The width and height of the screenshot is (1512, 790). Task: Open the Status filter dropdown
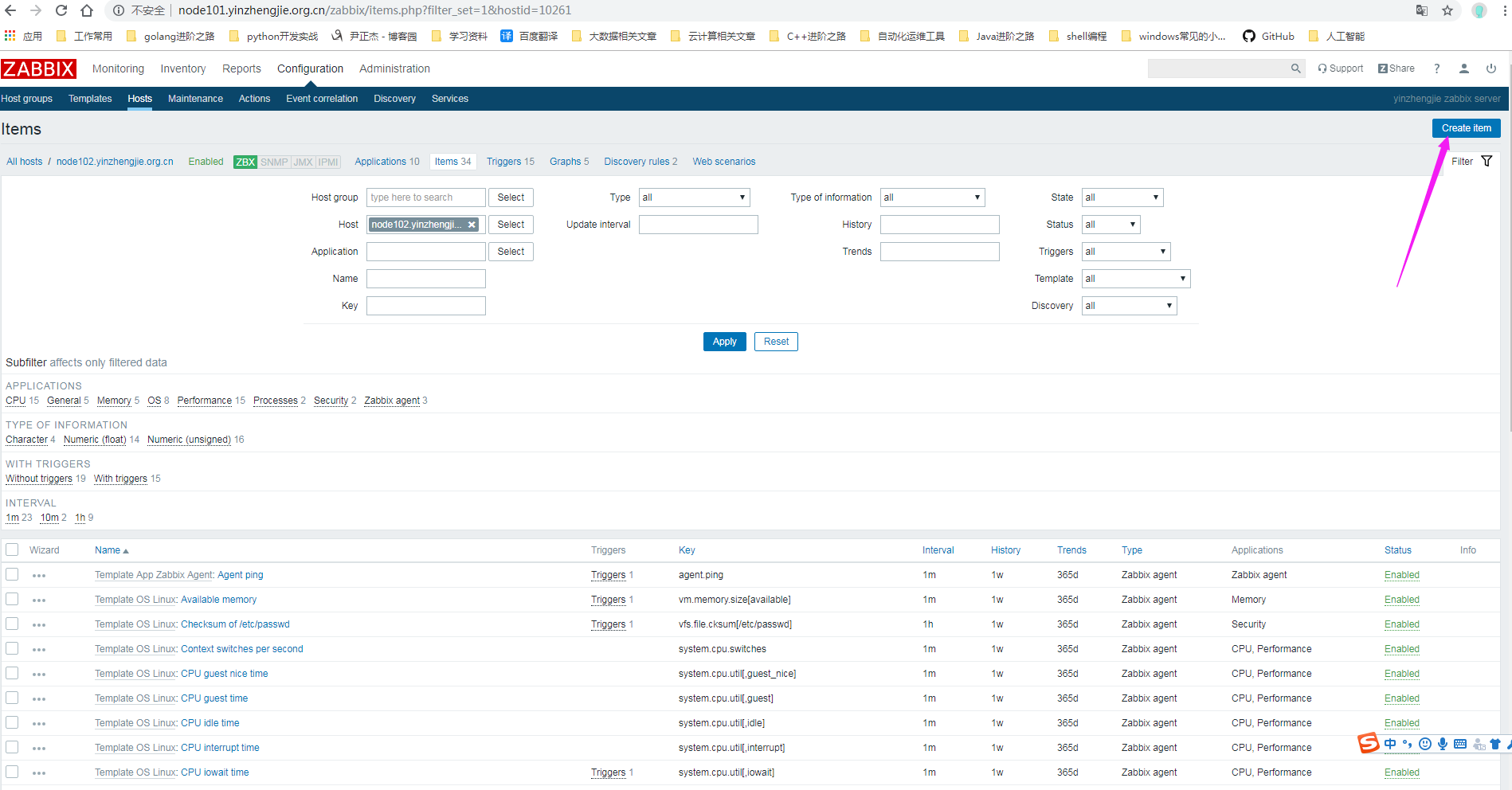click(1110, 225)
